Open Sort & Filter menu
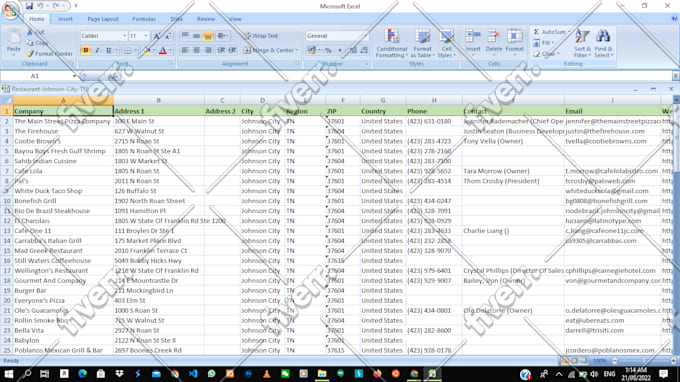This screenshot has width=680, height=382. 582,43
